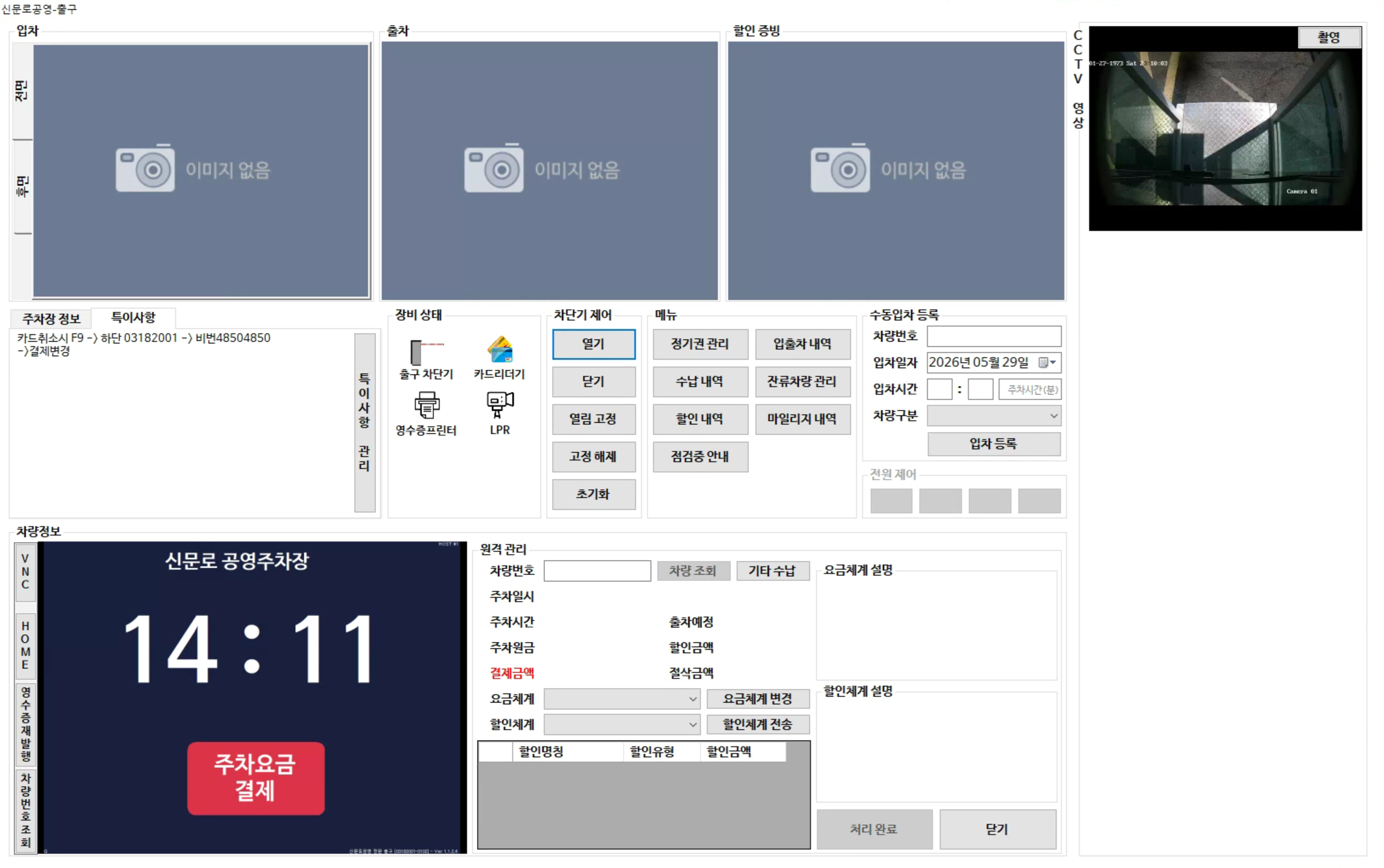Open the 잔류차량 관리 menu
The image size is (1384, 868).
point(803,382)
